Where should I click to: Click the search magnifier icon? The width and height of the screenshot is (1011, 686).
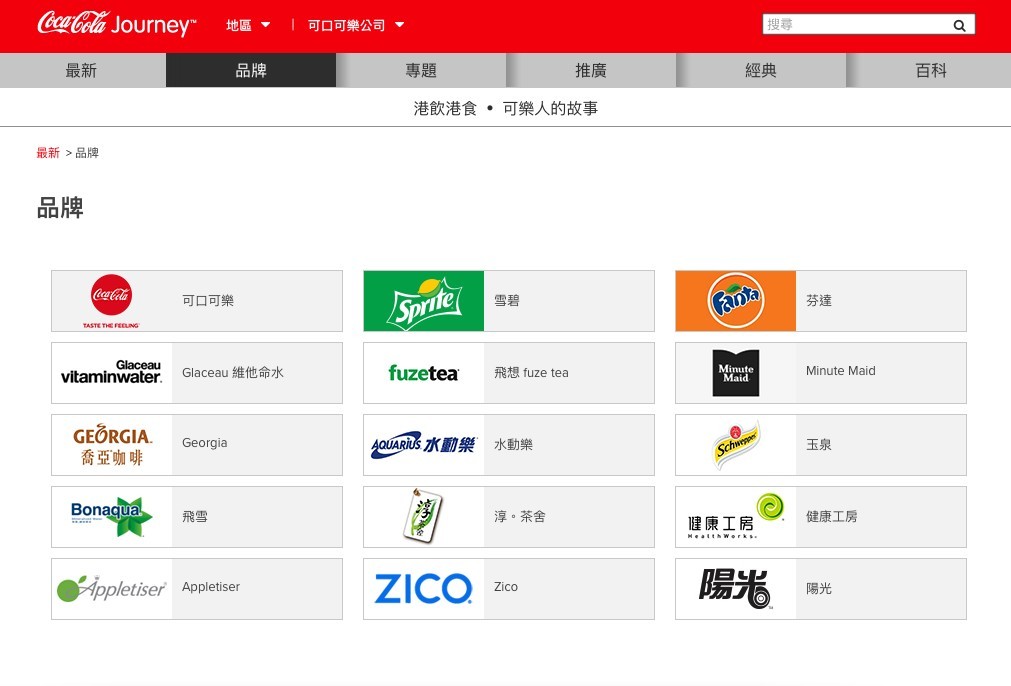coord(958,25)
